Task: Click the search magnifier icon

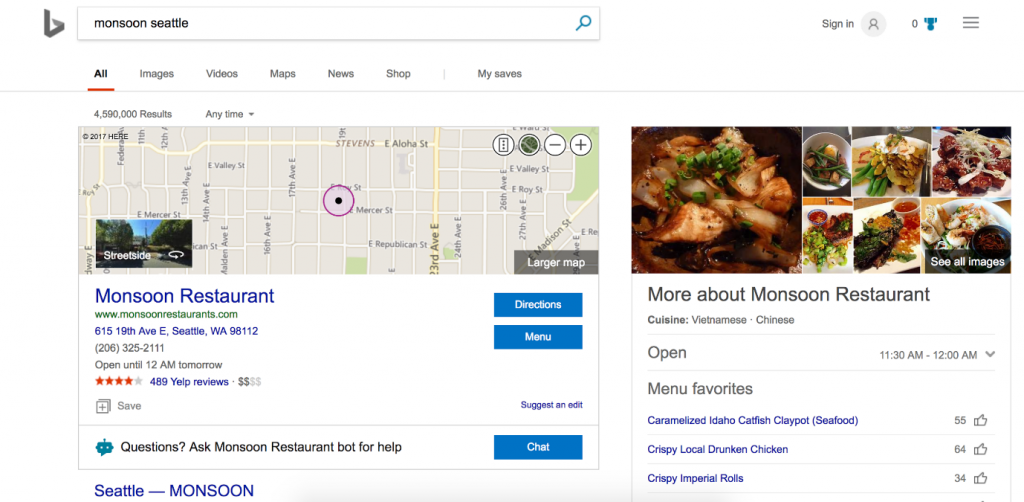Action: 583,24
